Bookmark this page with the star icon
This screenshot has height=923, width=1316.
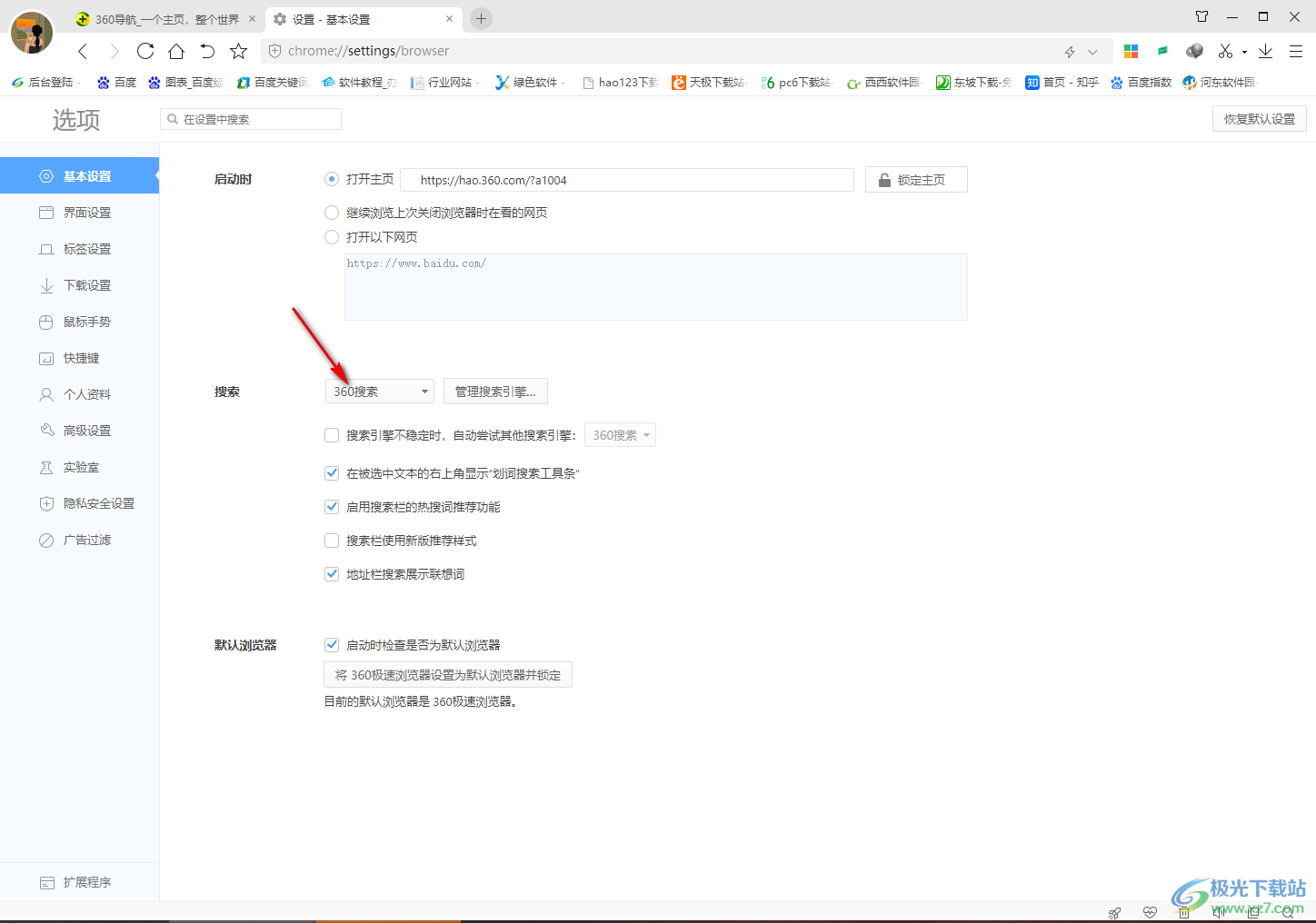(238, 51)
